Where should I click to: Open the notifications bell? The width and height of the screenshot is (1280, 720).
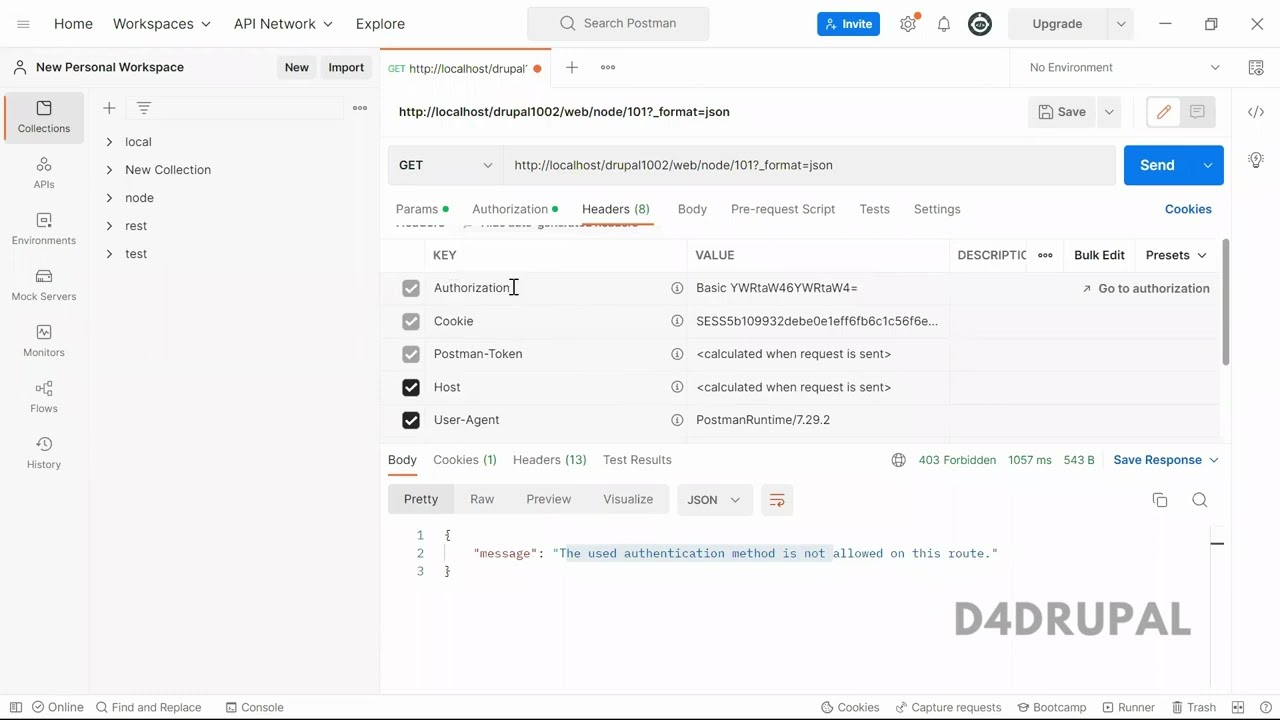(944, 24)
